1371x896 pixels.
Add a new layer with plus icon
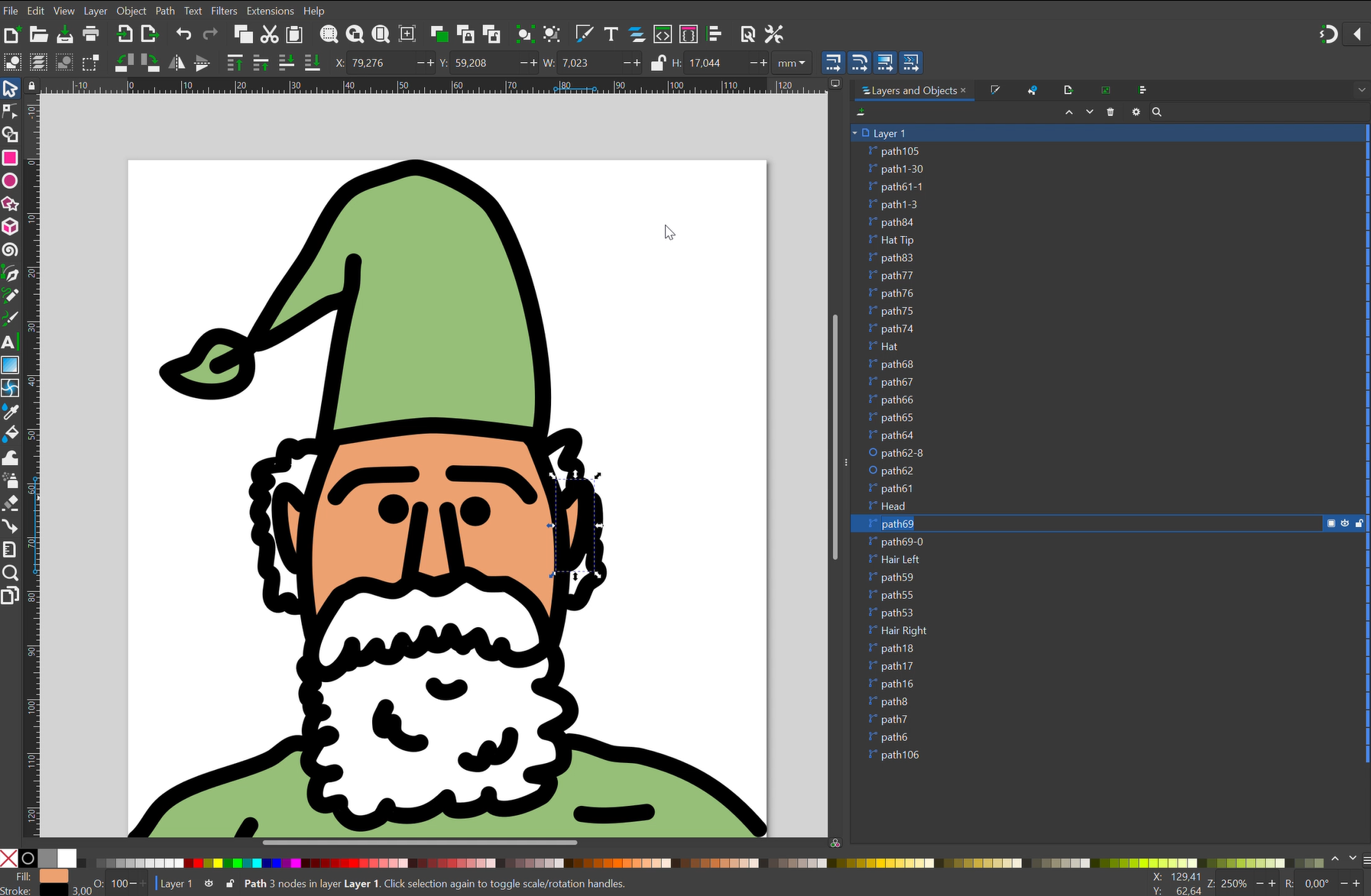(861, 112)
